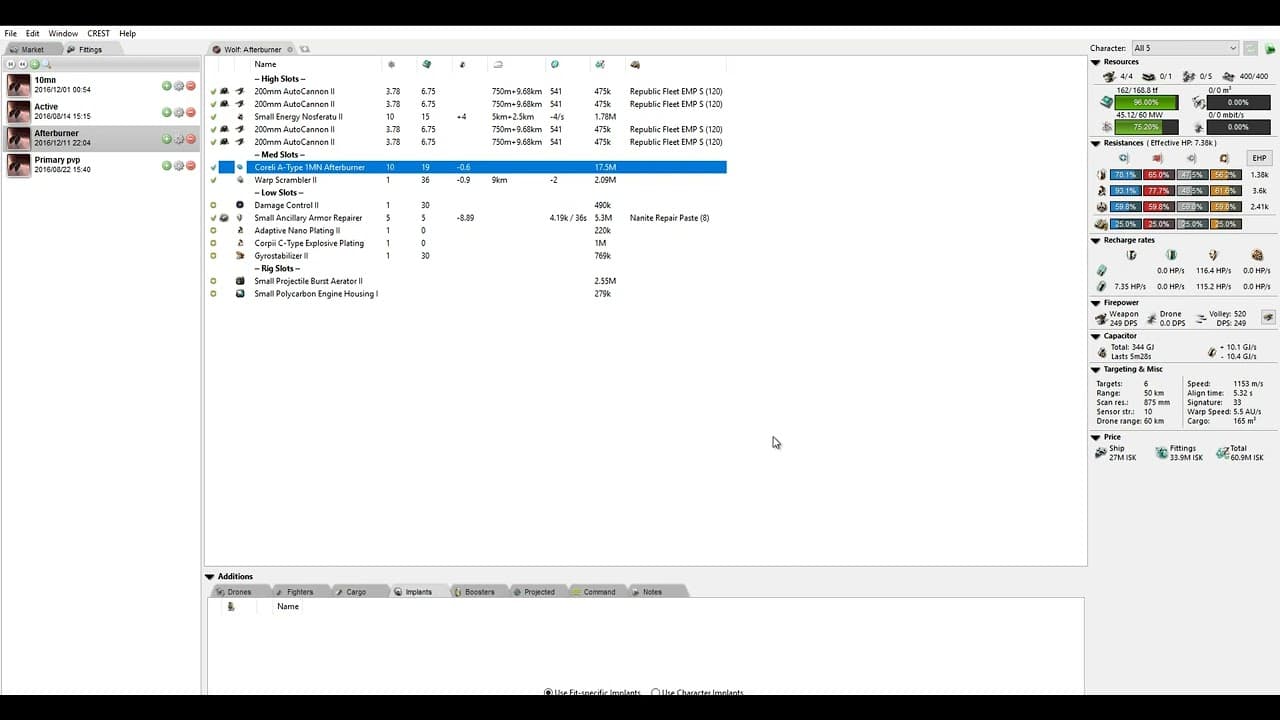The height and width of the screenshot is (720, 1280).
Task: Delete the 10mn fit with red minus
Action: [x=191, y=85]
